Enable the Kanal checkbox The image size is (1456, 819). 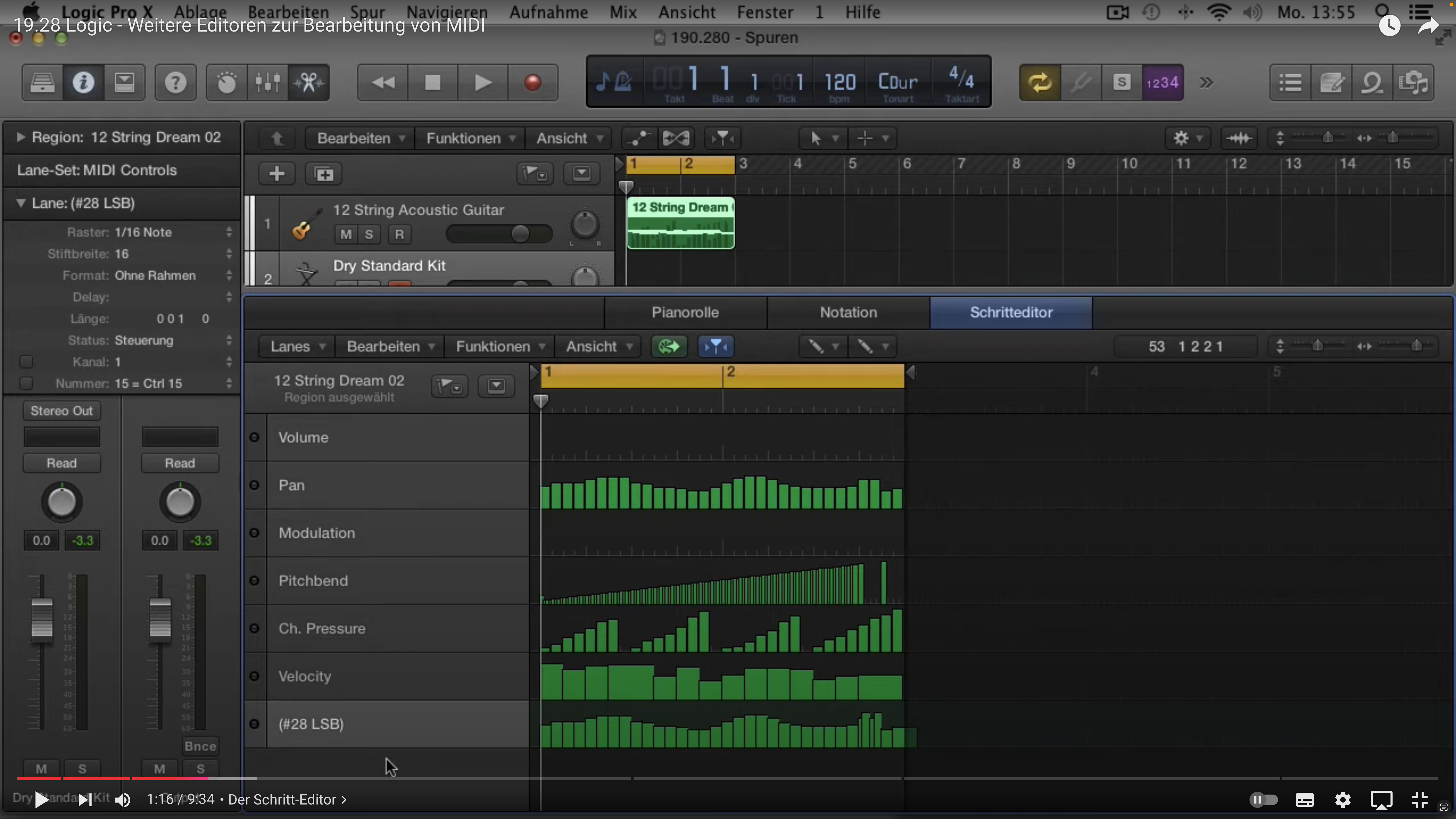pos(26,362)
